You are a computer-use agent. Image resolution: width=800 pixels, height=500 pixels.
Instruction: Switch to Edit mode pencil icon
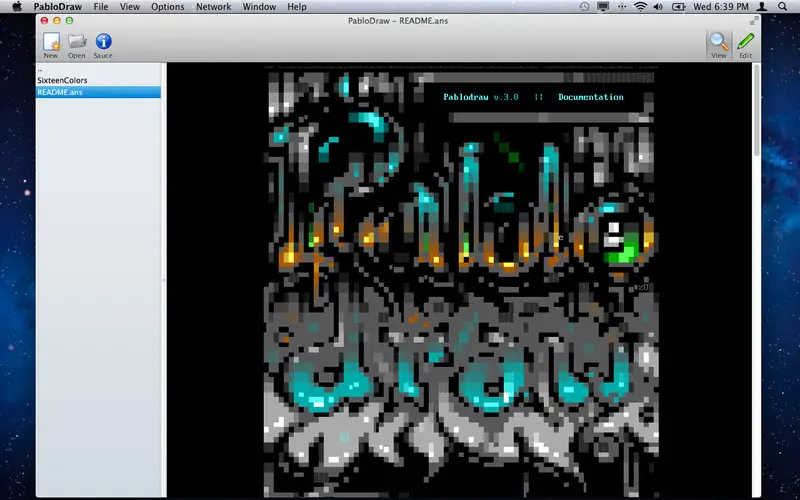click(745, 45)
